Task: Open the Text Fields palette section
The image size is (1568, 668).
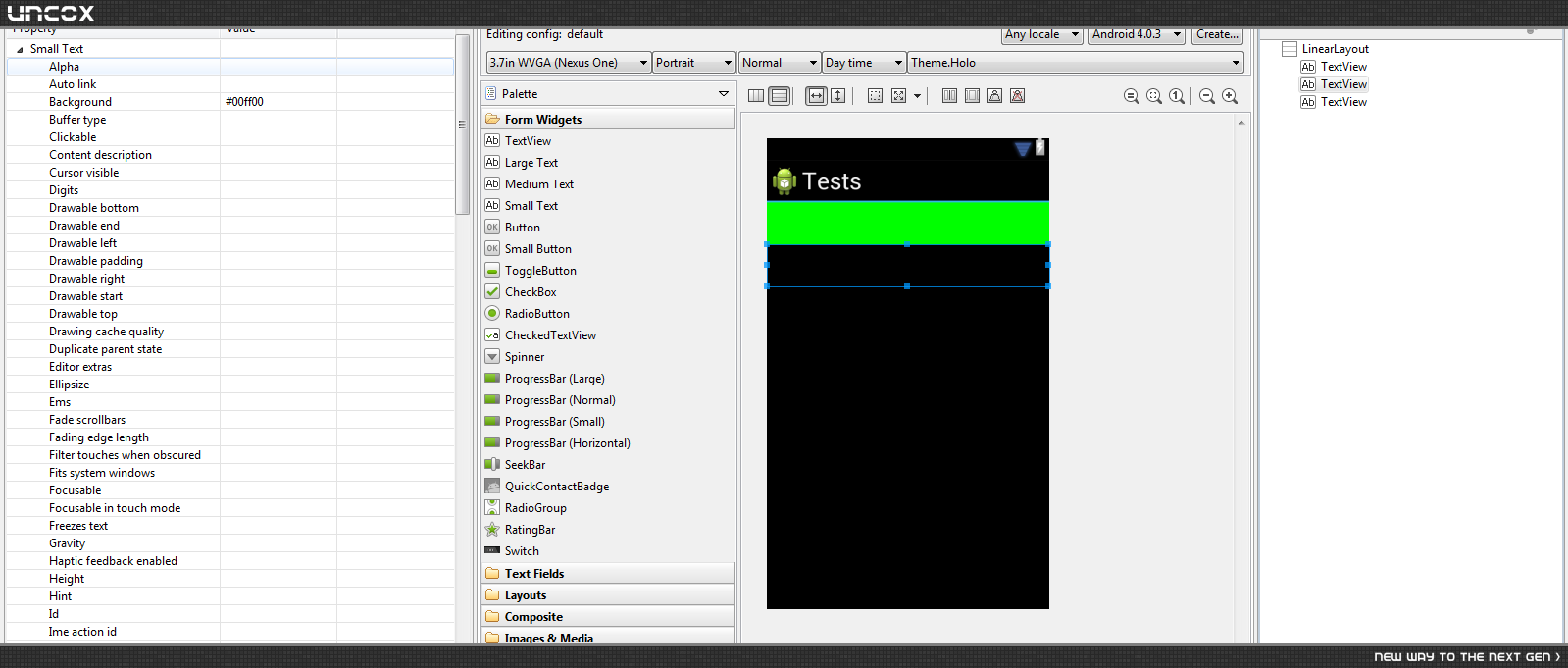Action: pos(608,574)
